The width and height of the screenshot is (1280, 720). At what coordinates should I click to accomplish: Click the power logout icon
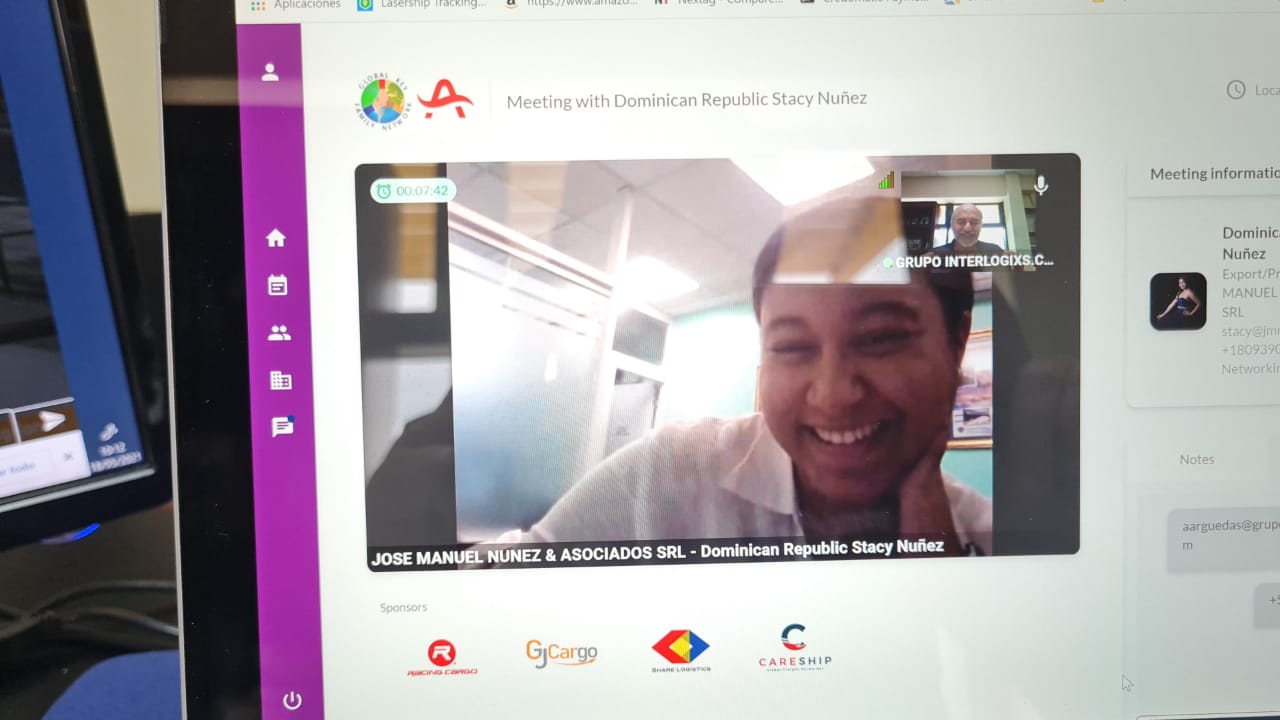[292, 700]
